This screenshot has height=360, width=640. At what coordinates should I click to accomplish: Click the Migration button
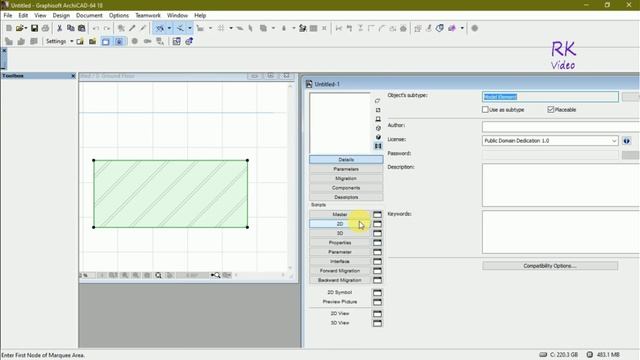point(346,178)
